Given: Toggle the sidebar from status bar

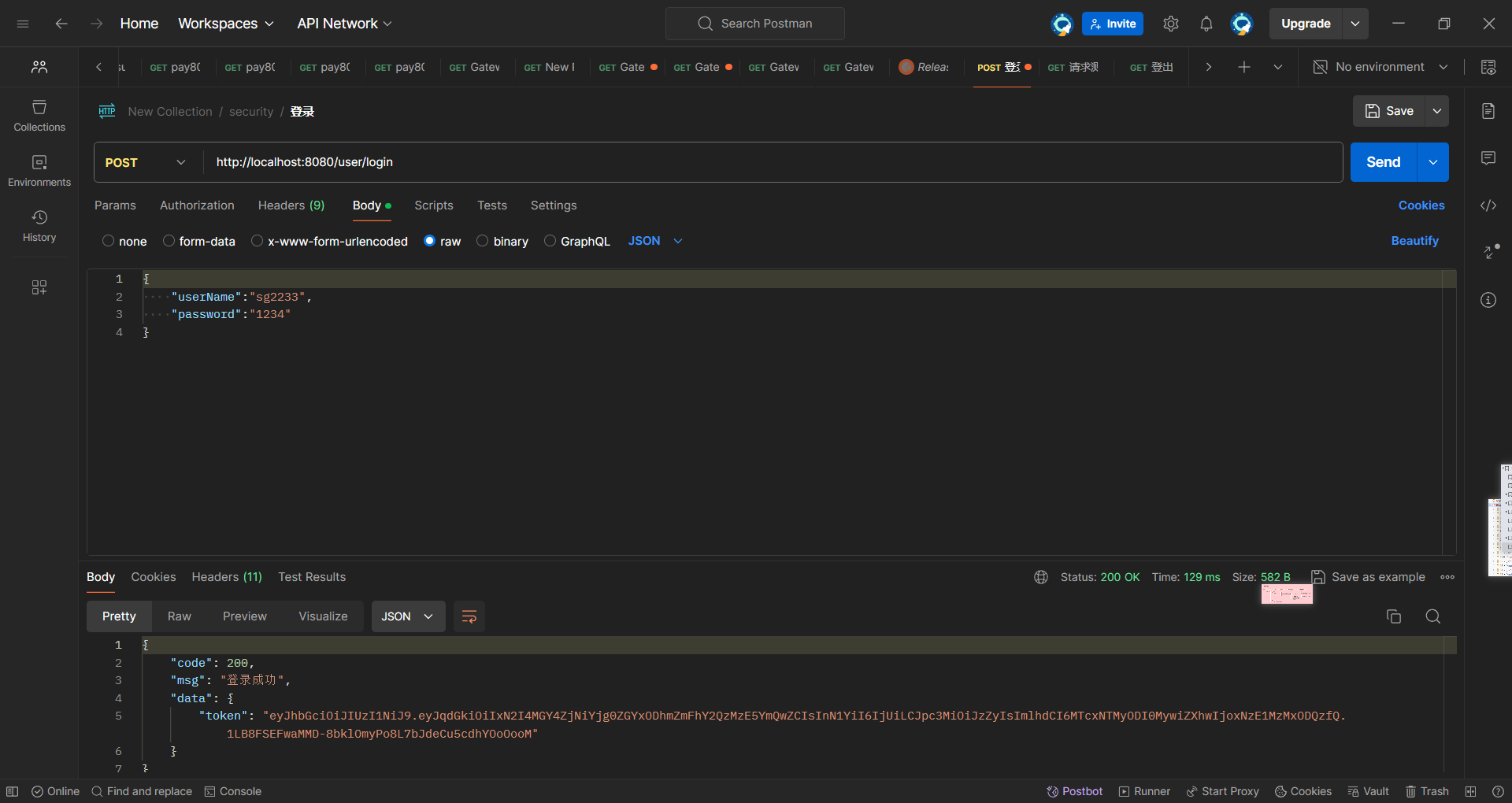Looking at the screenshot, I should pos(13,791).
